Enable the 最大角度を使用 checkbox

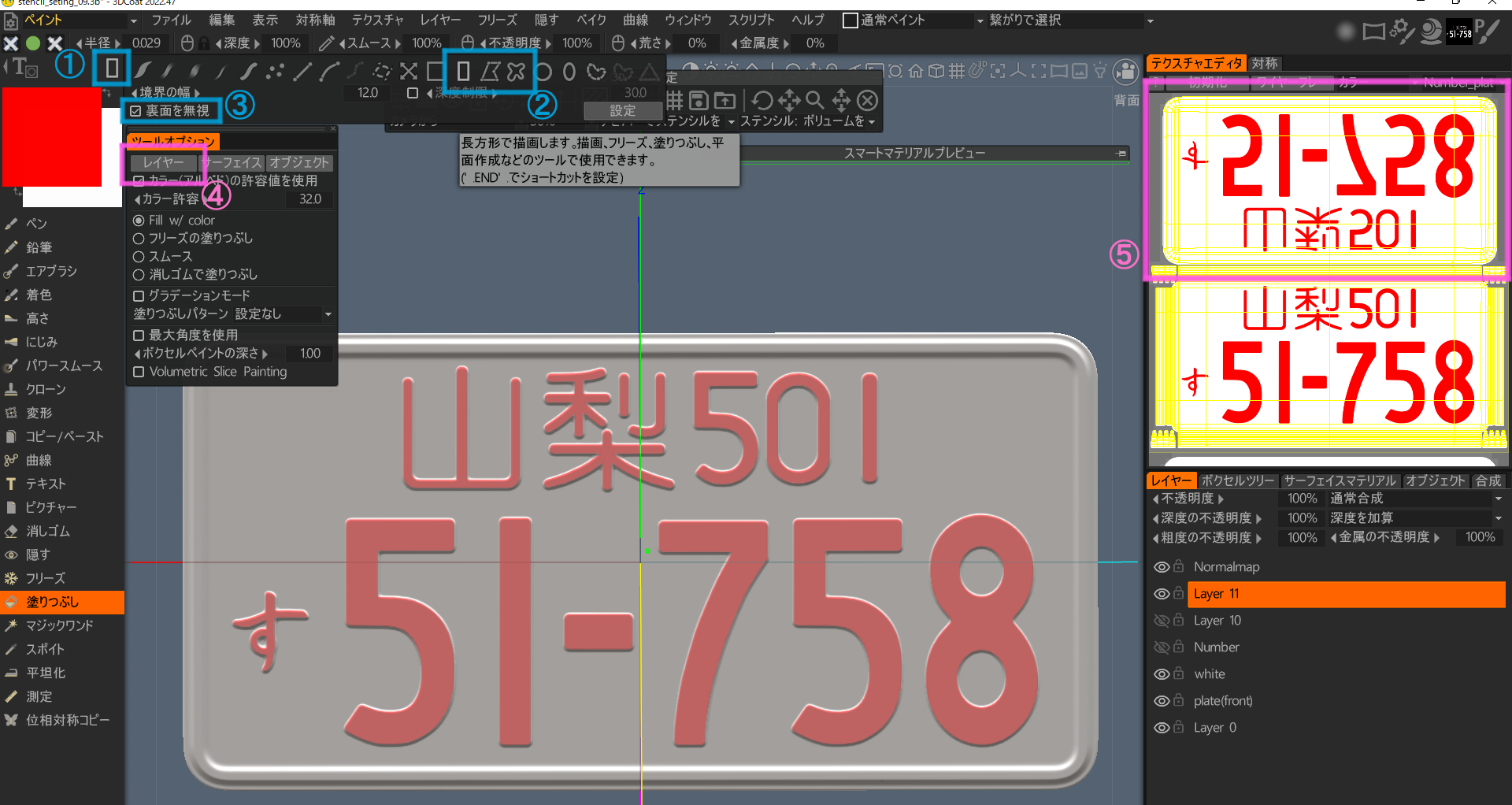[x=139, y=336]
